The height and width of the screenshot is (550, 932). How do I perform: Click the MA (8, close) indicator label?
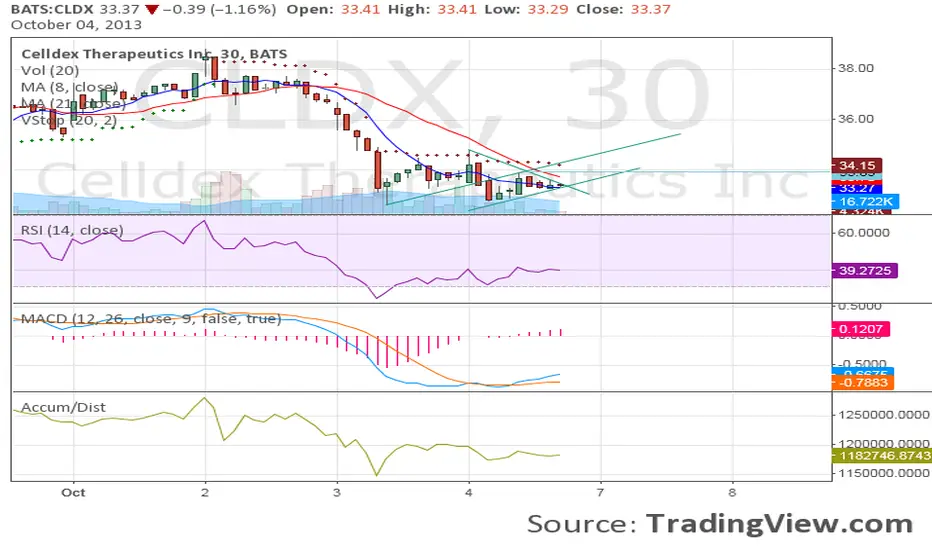pos(69,87)
